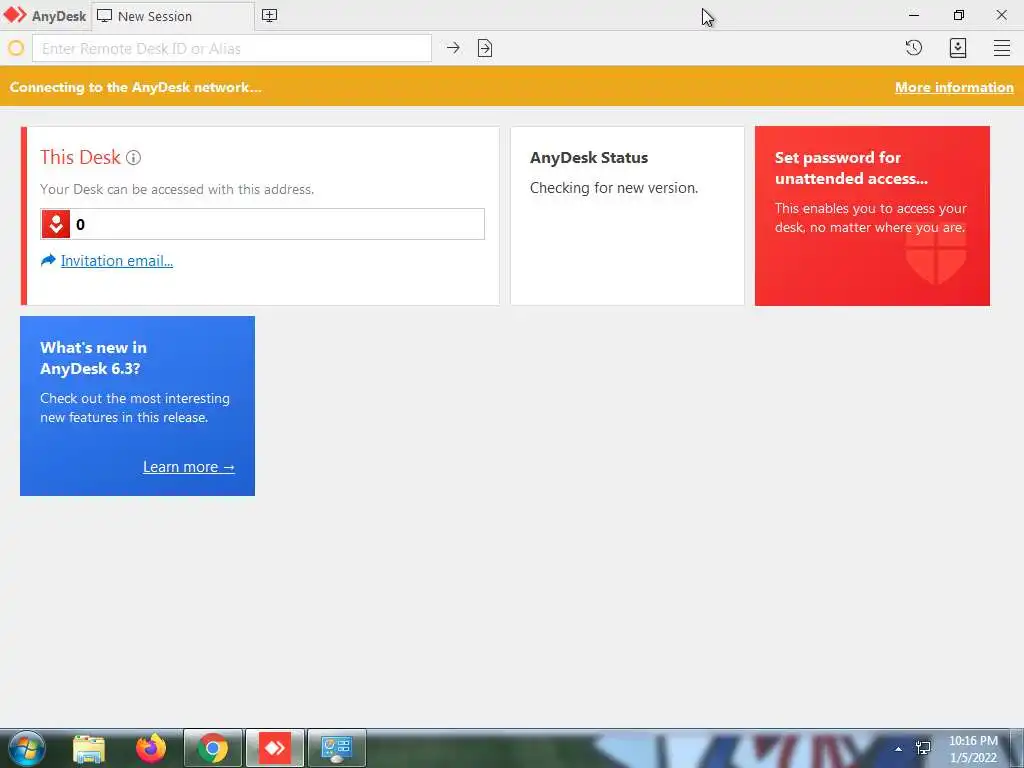Open Set password for unattended access tile
The width and height of the screenshot is (1024, 768).
(x=872, y=216)
